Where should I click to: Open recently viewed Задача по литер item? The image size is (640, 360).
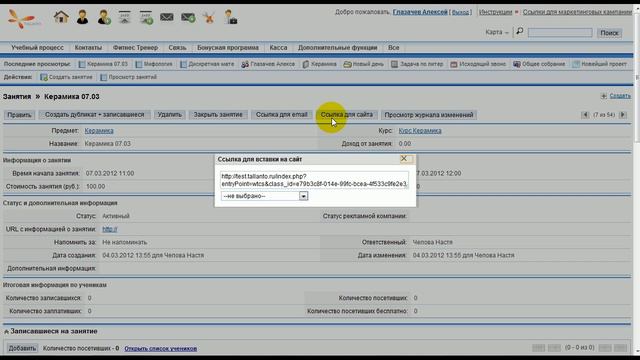click(417, 64)
